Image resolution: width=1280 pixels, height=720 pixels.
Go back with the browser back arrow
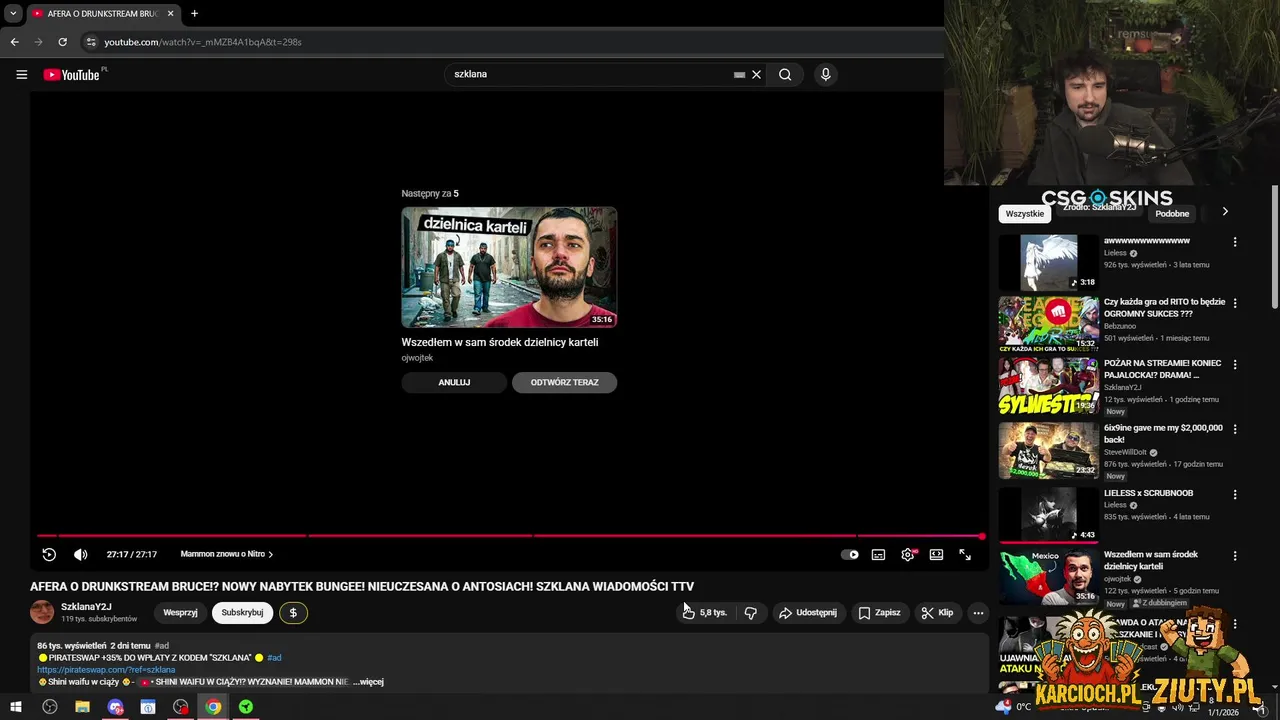14,42
